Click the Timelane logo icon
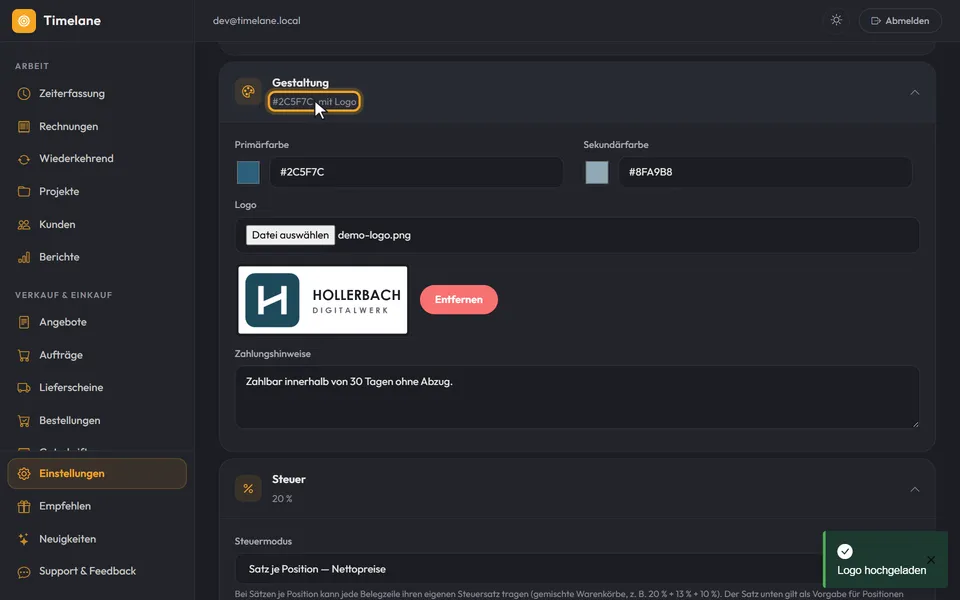 coord(24,21)
